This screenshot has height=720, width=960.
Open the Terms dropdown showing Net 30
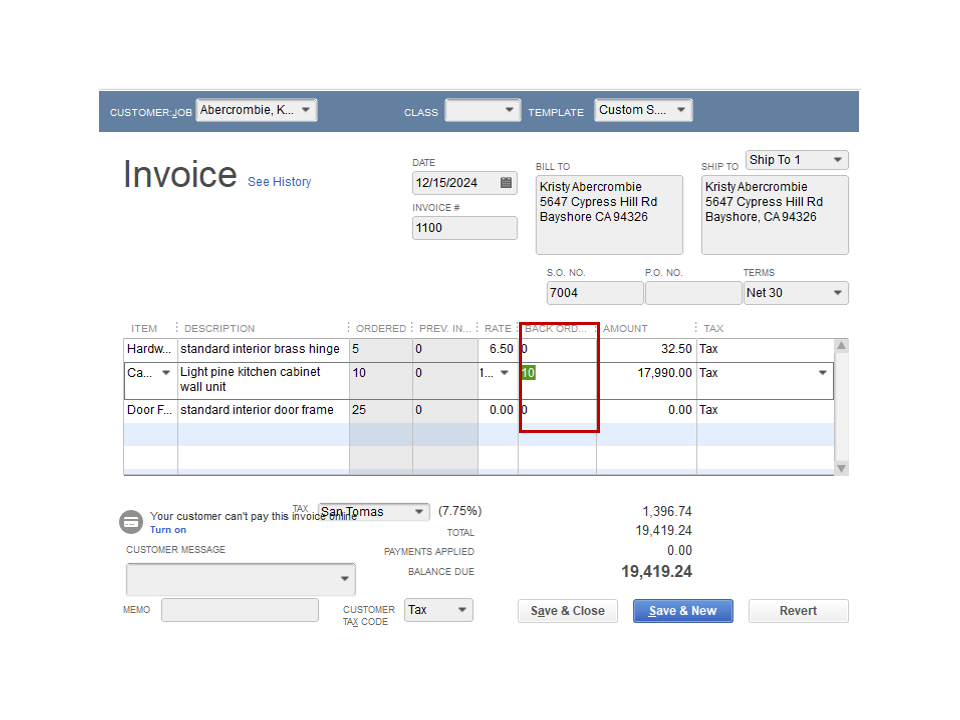[840, 292]
